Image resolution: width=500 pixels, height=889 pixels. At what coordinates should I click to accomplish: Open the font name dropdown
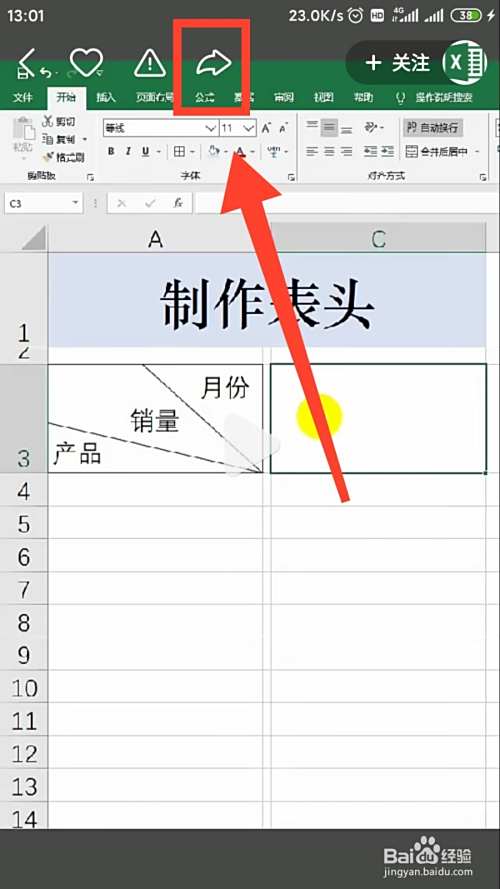(x=211, y=129)
